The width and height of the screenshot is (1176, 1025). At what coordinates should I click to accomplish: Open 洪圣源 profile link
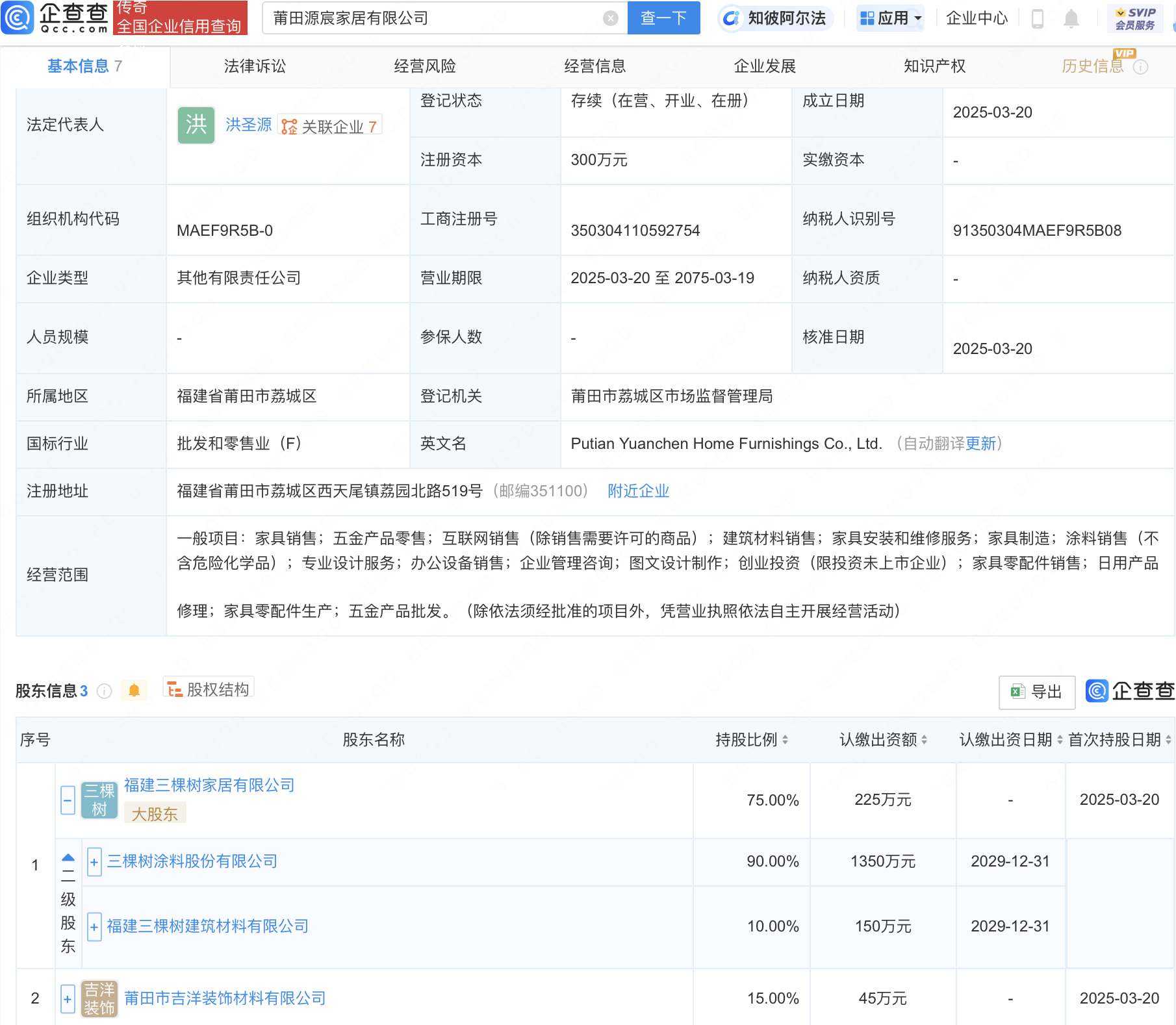tap(249, 125)
